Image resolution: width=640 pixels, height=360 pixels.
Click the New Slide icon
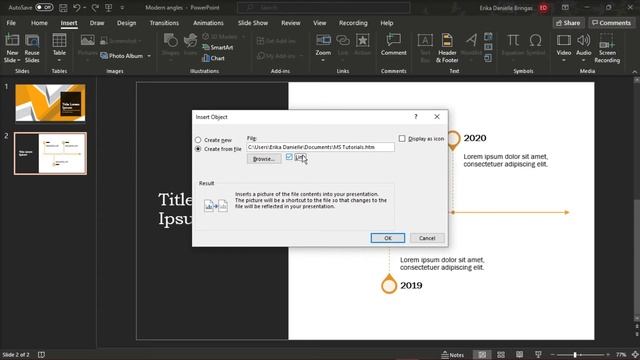(x=12, y=41)
